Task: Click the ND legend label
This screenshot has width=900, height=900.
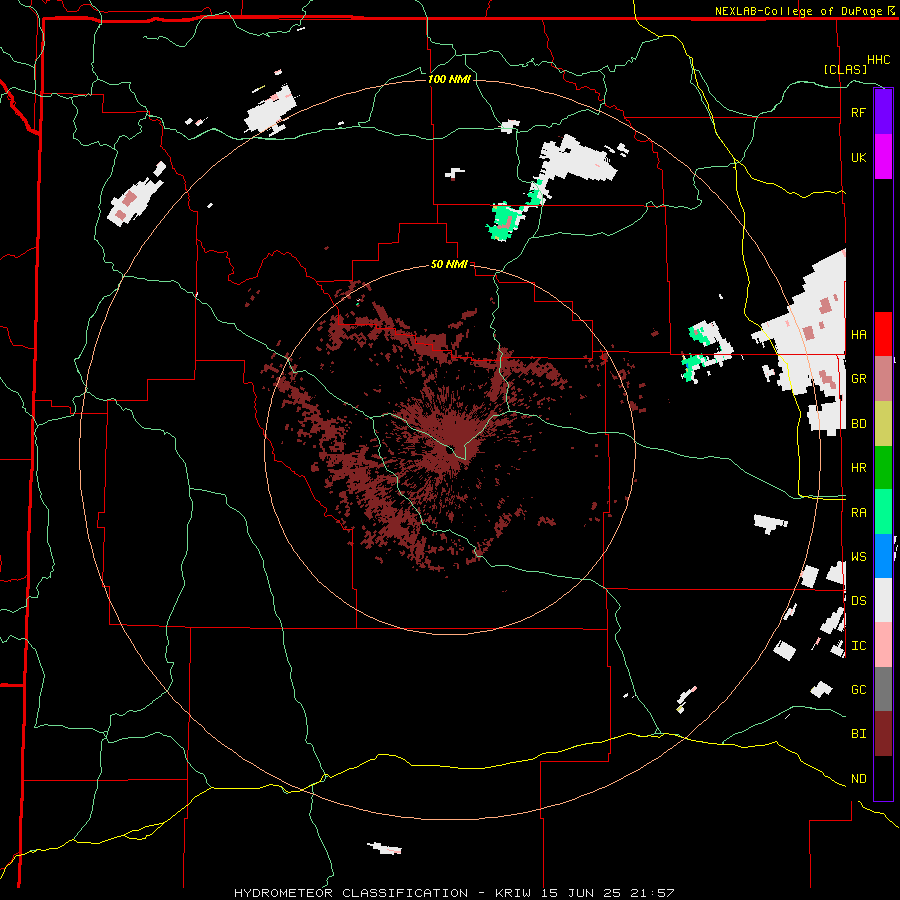Action: [858, 779]
